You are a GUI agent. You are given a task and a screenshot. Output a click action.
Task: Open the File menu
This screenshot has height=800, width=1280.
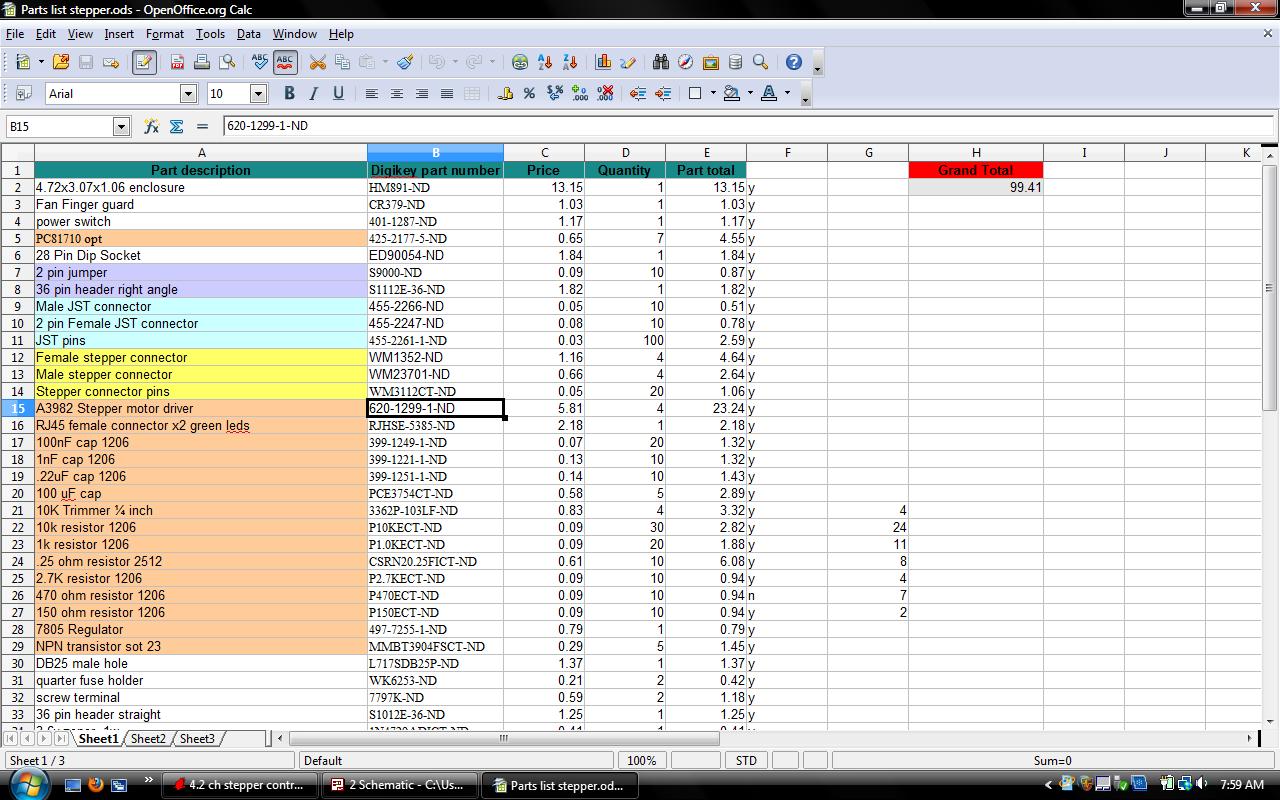pos(14,34)
